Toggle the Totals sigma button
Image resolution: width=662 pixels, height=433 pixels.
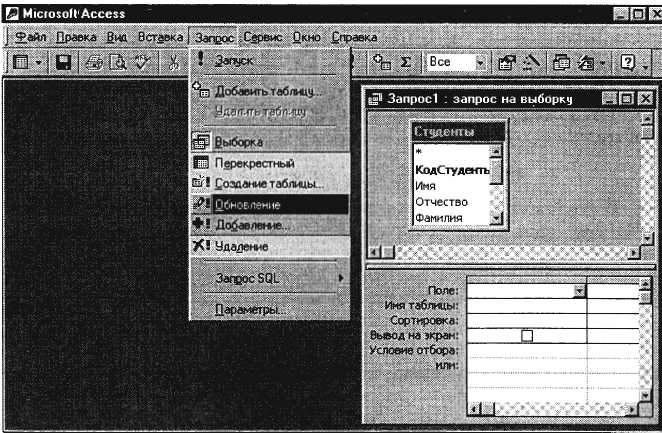(406, 62)
